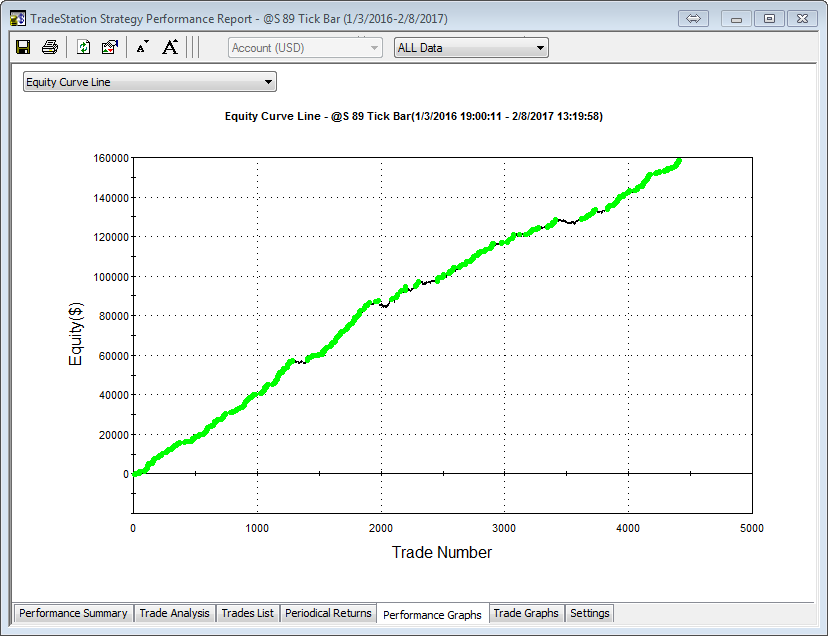Maximize the performance report window
This screenshot has height=636, width=828.
pyautogui.click(x=768, y=18)
